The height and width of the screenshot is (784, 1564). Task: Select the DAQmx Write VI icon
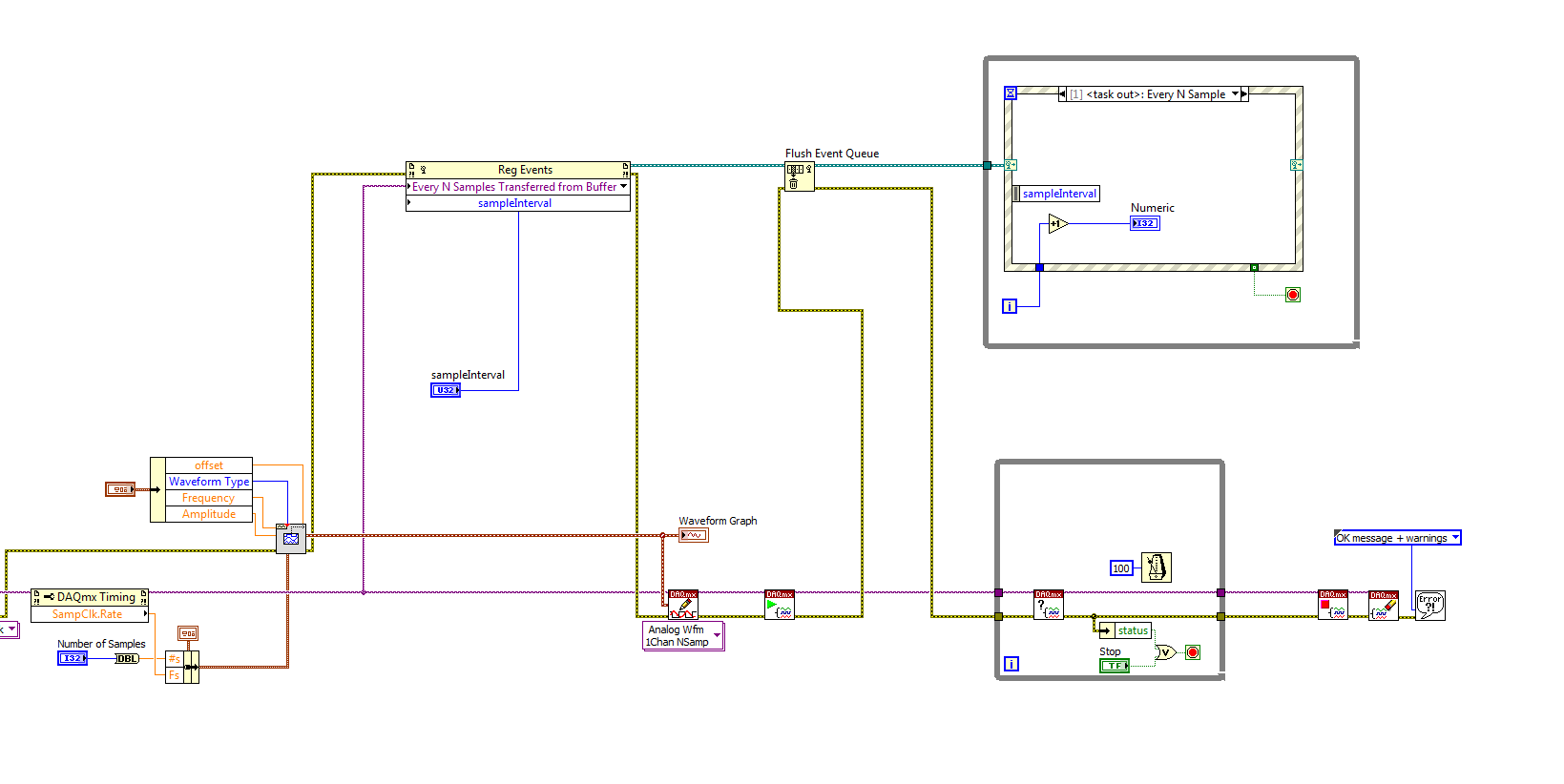point(683,605)
